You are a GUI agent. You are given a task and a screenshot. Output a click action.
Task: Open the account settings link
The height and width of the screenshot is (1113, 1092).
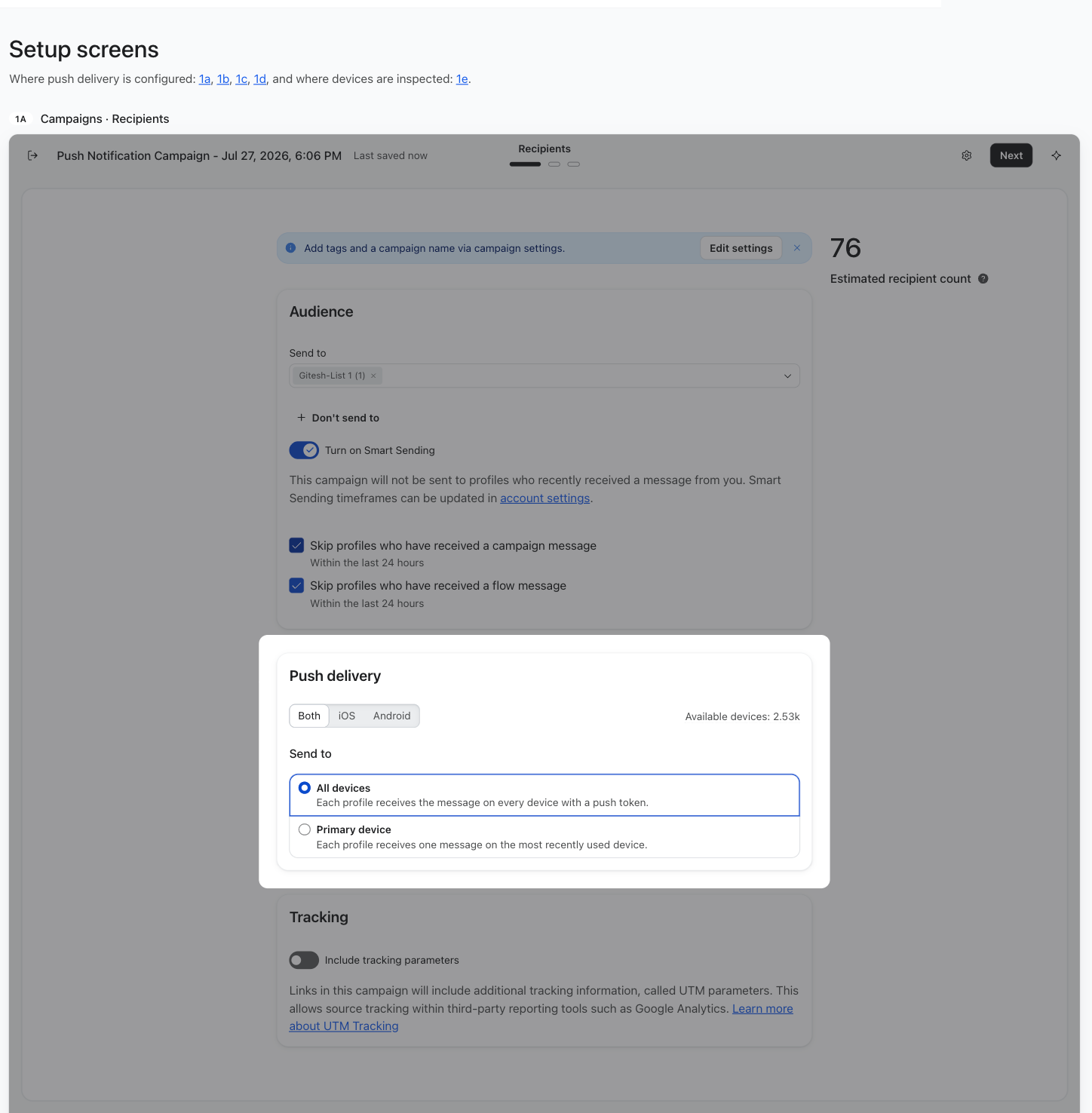pos(544,498)
